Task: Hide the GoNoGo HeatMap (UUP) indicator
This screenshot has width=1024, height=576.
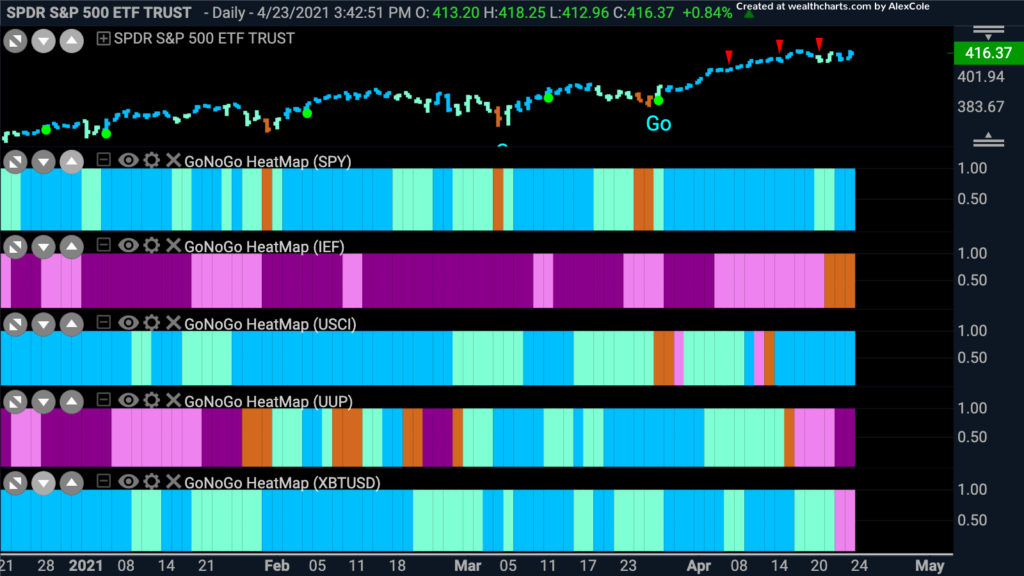Action: (x=128, y=400)
